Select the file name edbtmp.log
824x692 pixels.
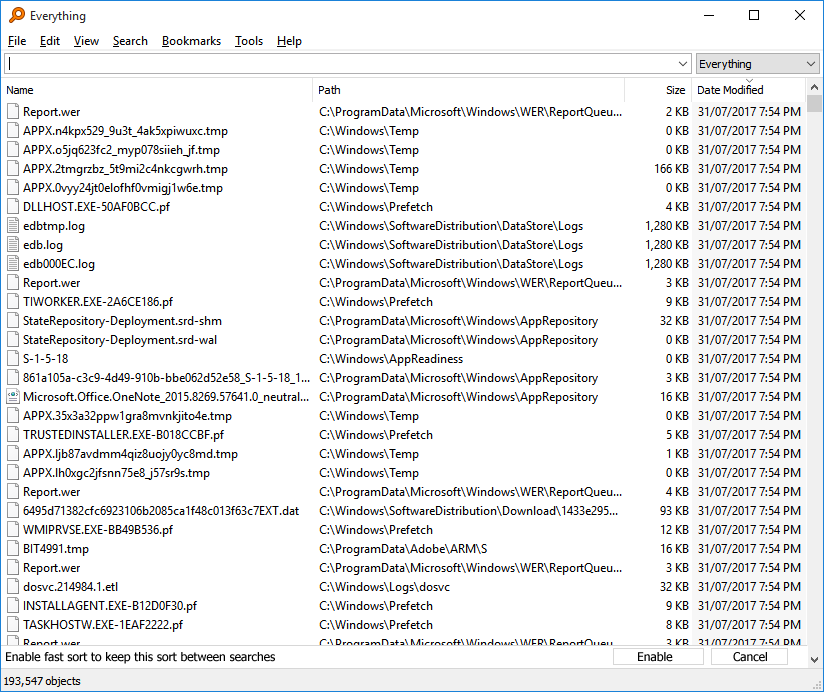54,226
